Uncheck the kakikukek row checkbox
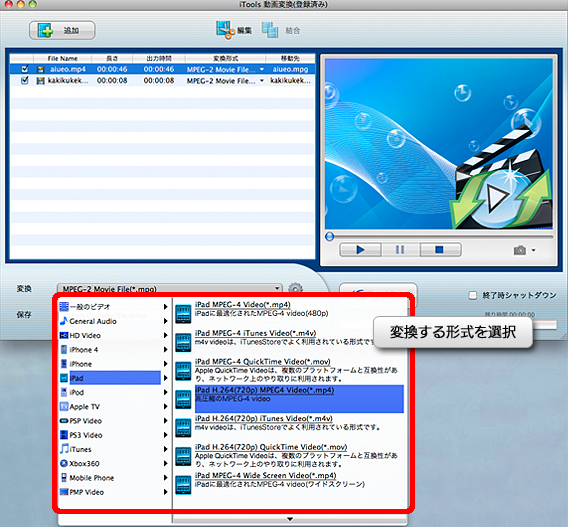 pos(25,80)
